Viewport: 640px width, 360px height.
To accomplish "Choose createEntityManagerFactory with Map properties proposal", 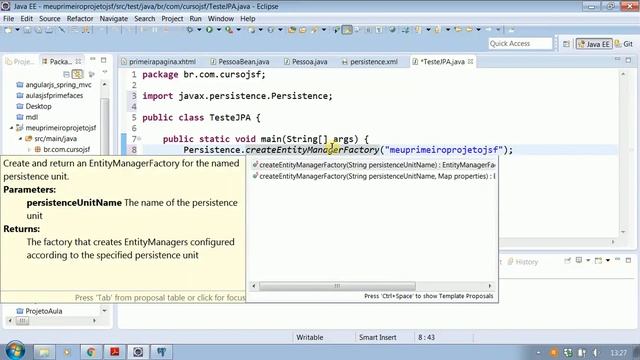I will click(373, 176).
